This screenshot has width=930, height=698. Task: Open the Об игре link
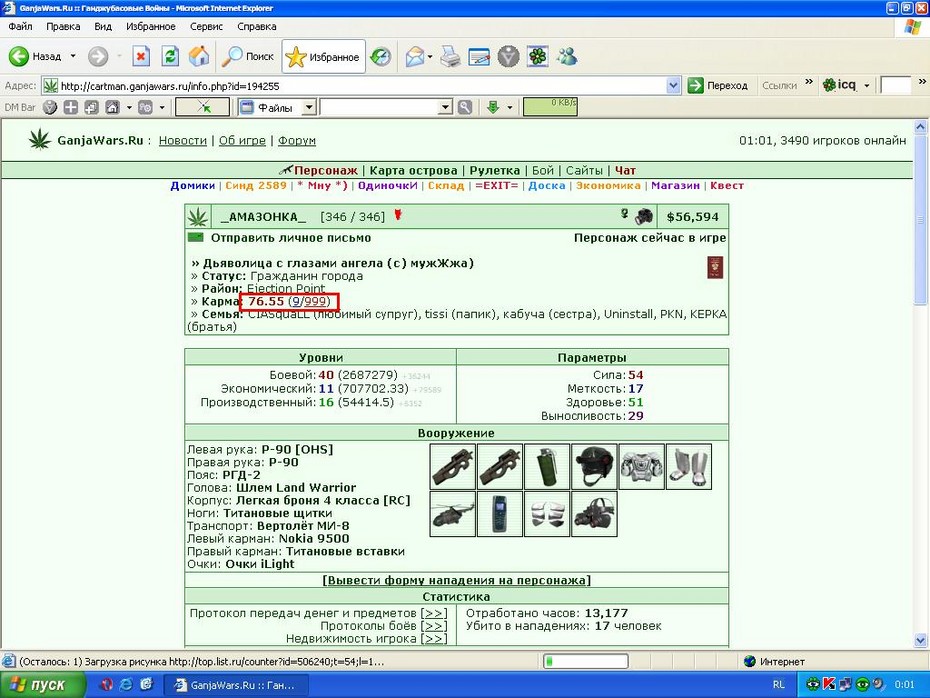point(242,141)
